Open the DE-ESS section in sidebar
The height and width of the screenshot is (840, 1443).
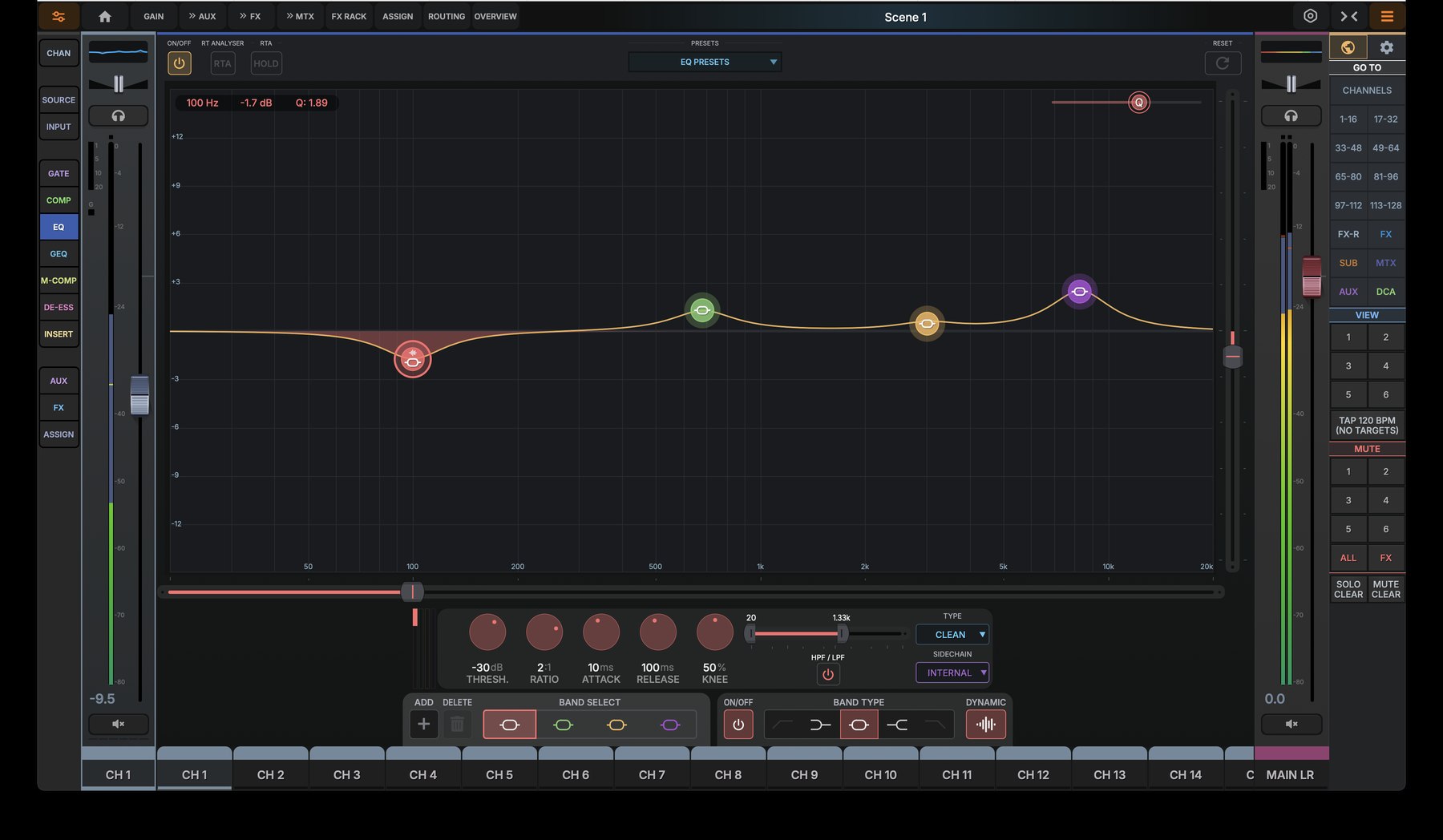click(59, 307)
